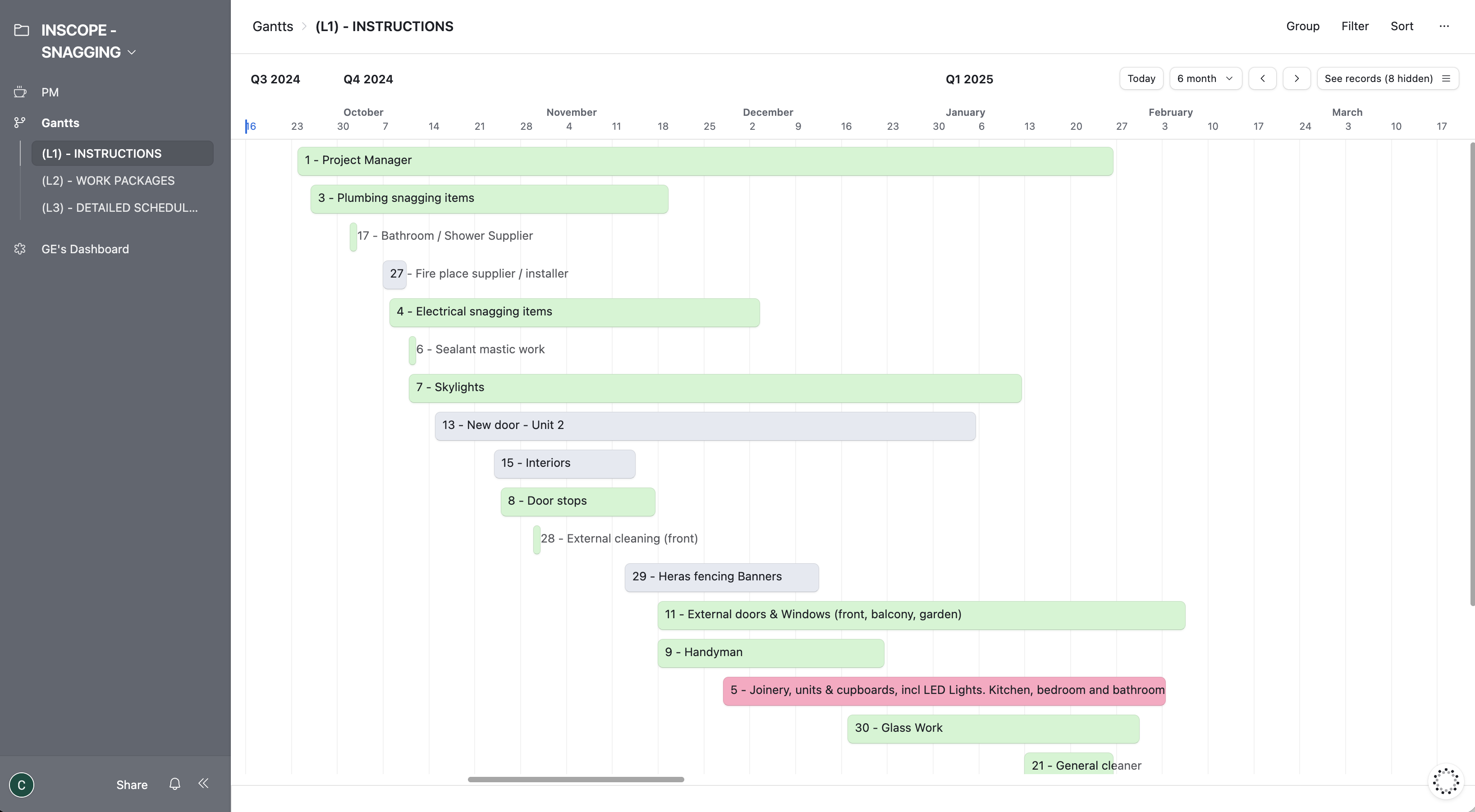Image resolution: width=1475 pixels, height=812 pixels.
Task: Click the November month header
Action: click(x=572, y=112)
